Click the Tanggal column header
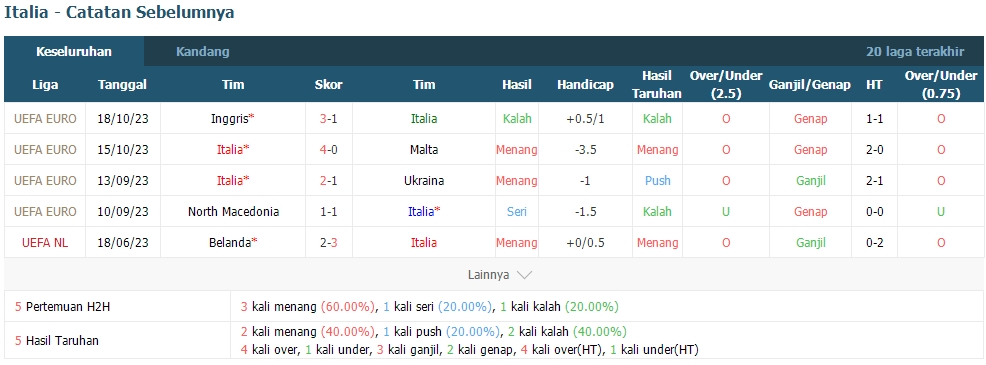This screenshot has height=365, width=986. pyautogui.click(x=122, y=84)
